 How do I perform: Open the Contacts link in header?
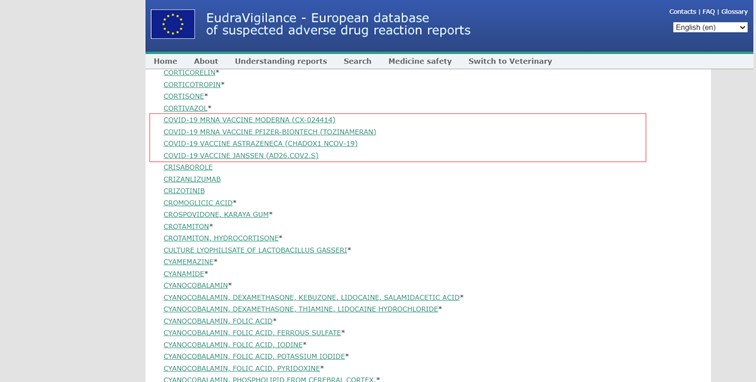pyautogui.click(x=682, y=12)
